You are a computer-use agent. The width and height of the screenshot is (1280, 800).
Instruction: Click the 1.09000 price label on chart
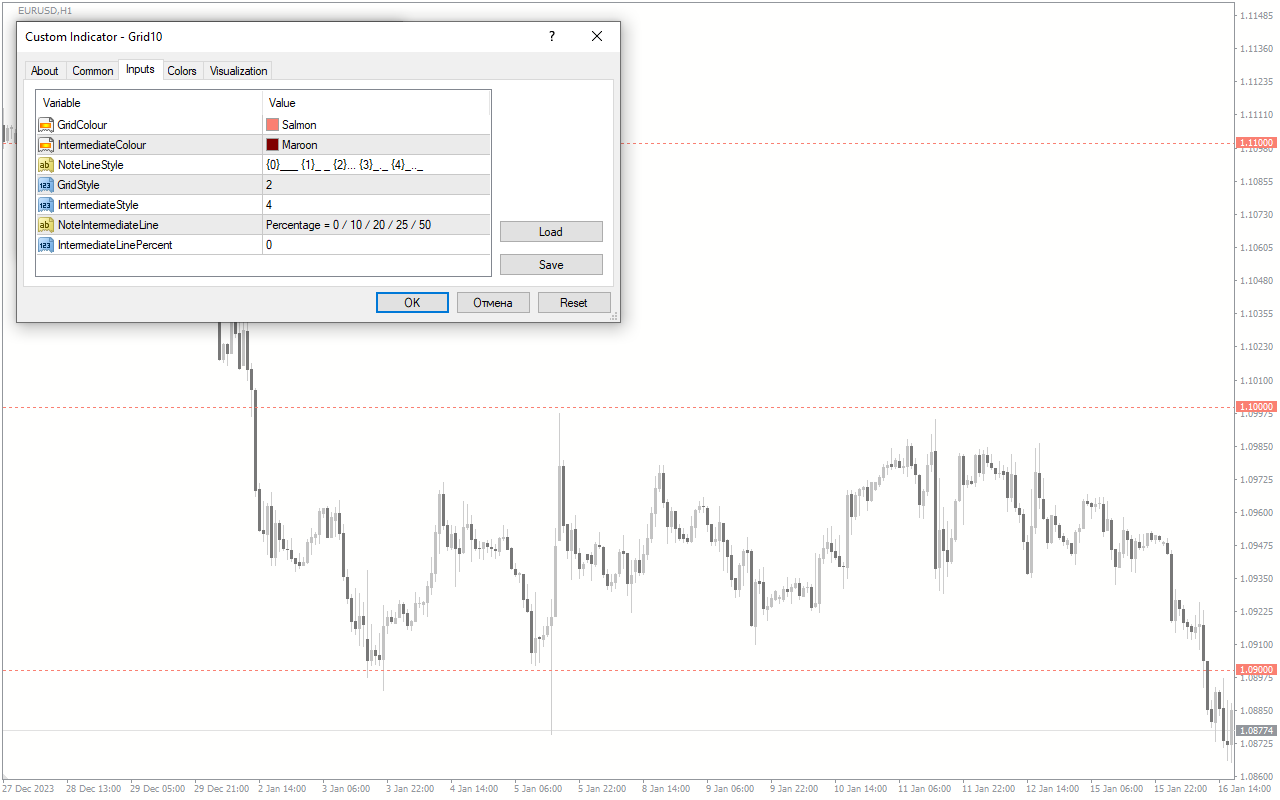[x=1256, y=670]
